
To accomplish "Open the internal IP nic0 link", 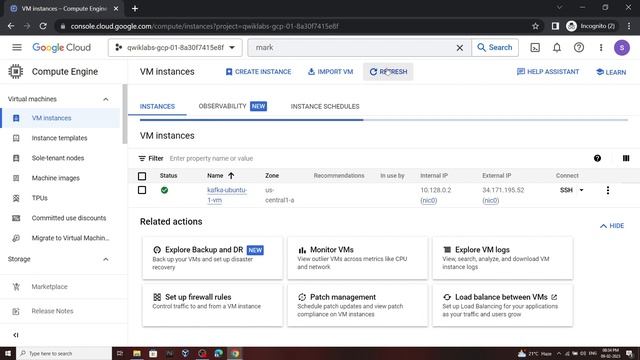I will 429,200.
